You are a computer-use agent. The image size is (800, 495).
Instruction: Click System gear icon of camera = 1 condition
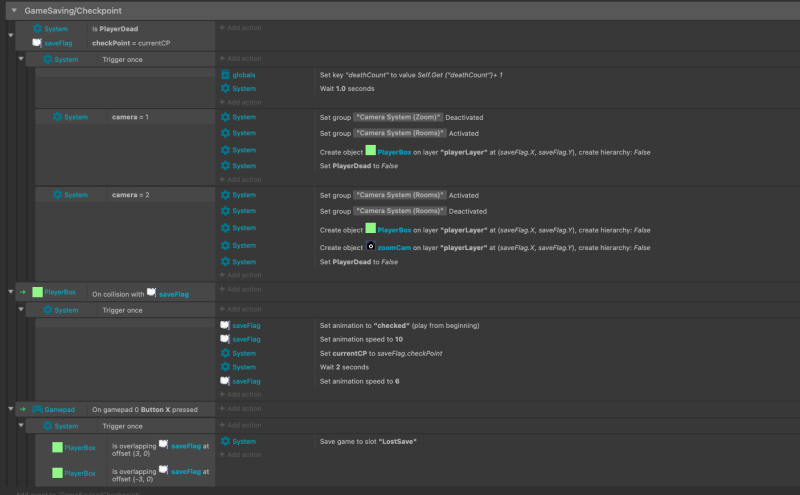[x=57, y=117]
